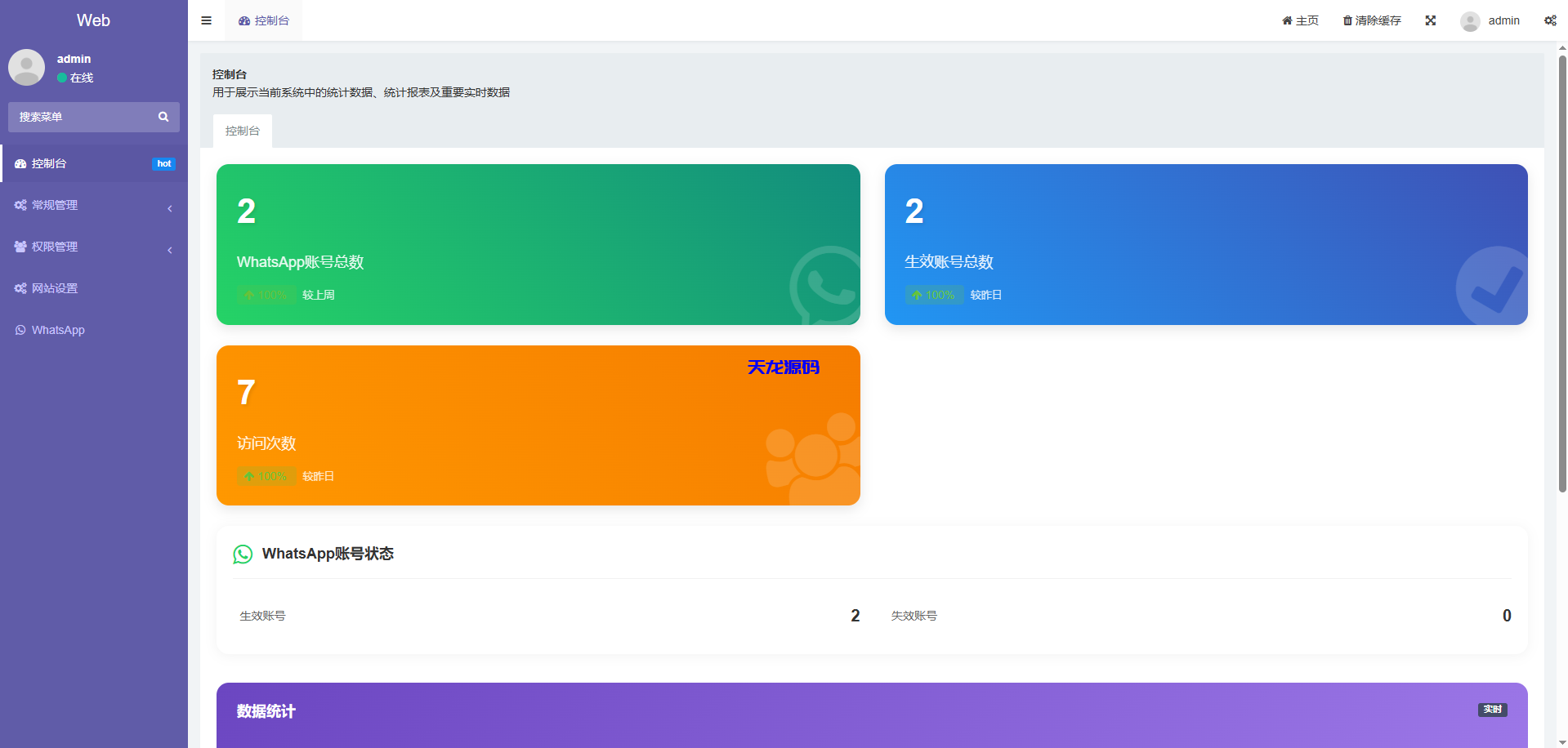Open 网站设置 in the sidebar
The height and width of the screenshot is (748, 1568).
pyautogui.click(x=54, y=288)
